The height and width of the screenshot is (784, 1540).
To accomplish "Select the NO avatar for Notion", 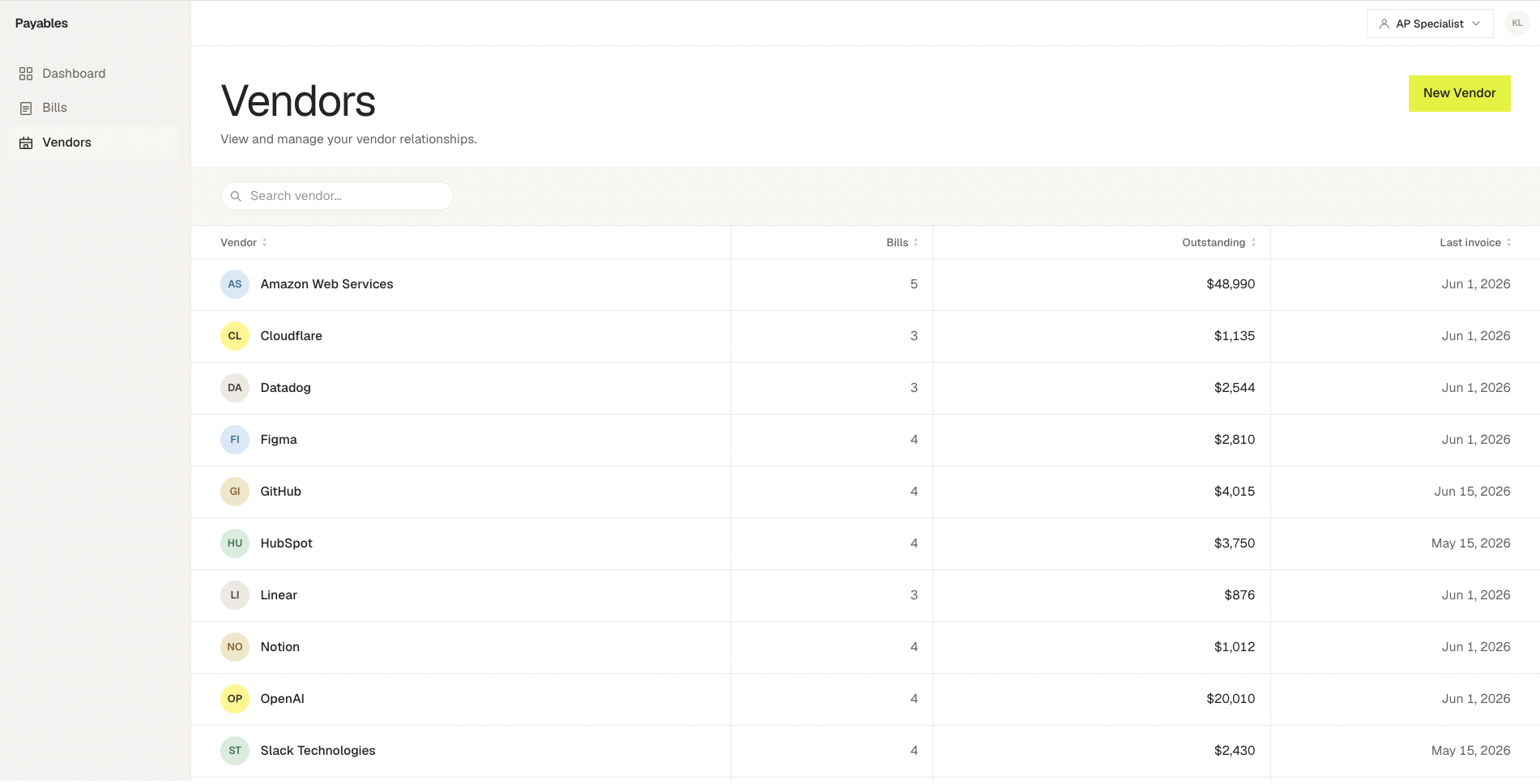I will click(x=235, y=647).
